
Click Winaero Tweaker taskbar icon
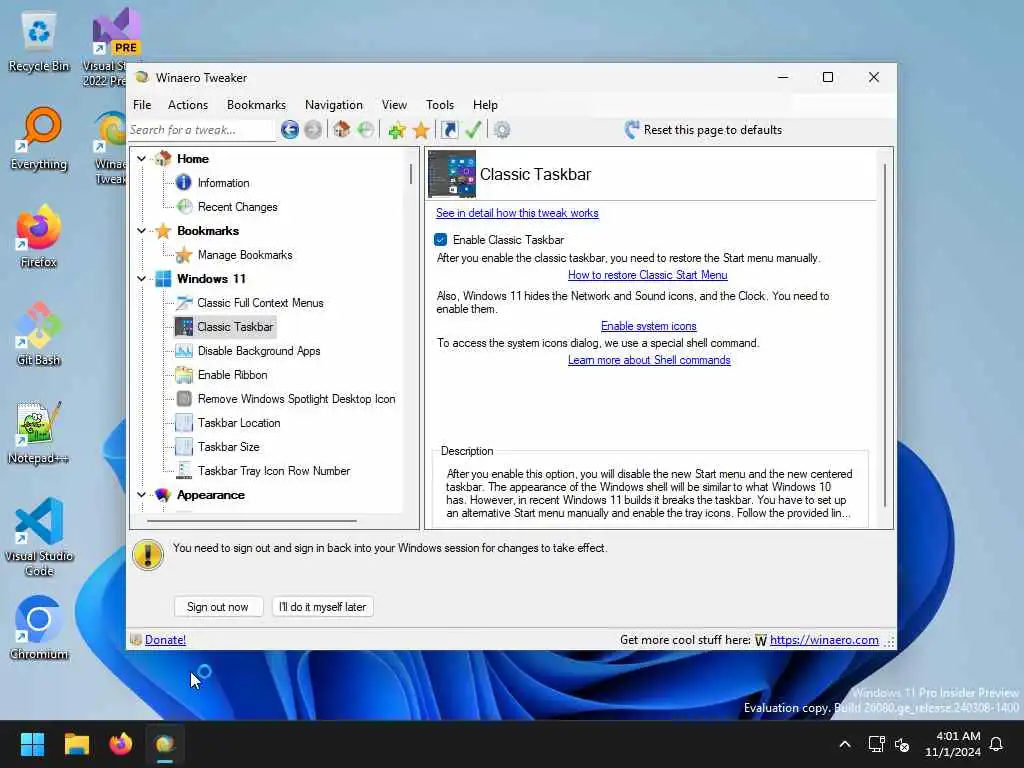[x=165, y=744]
